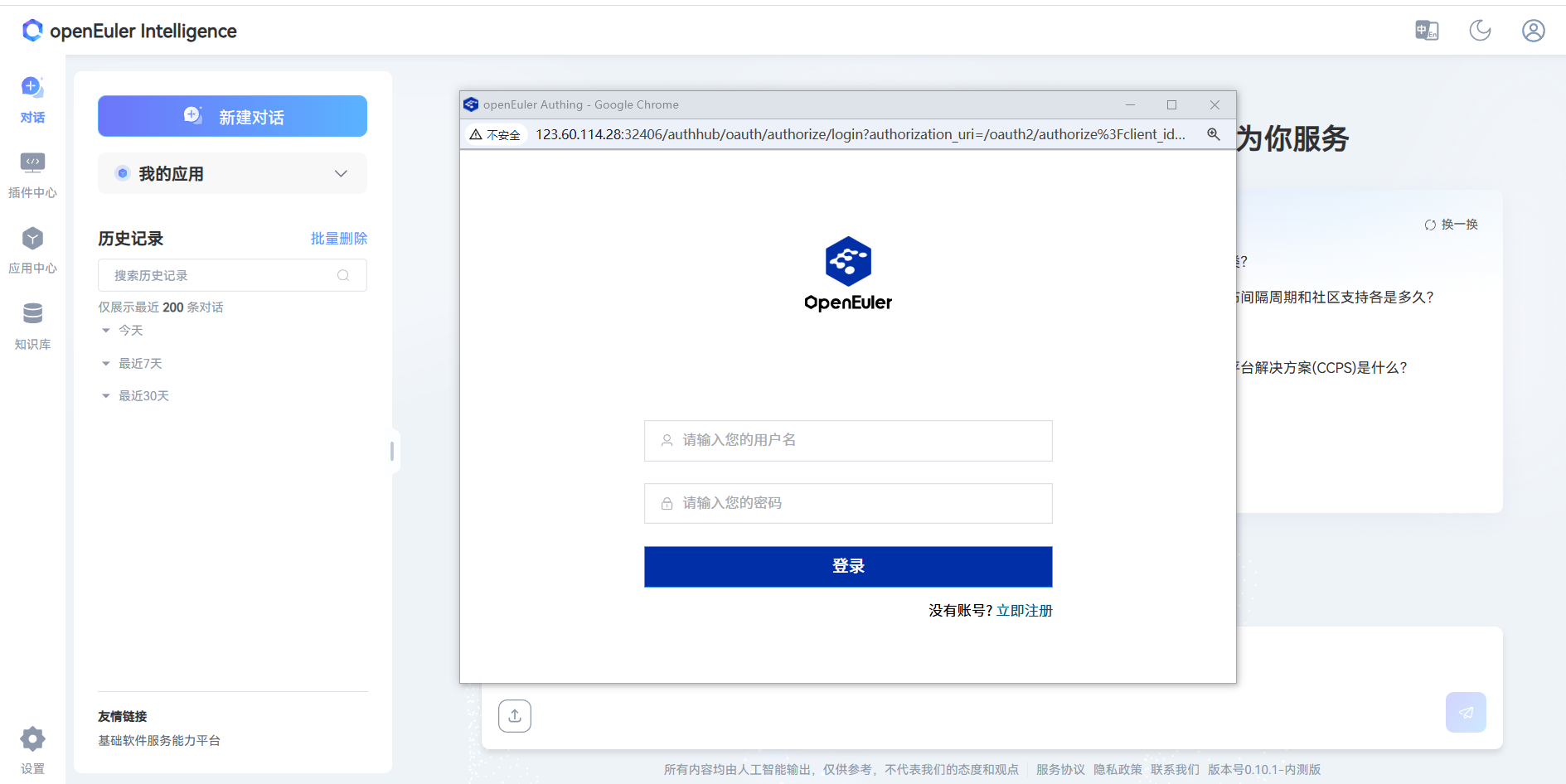Image resolution: width=1566 pixels, height=784 pixels.
Task: Click the username field in login popup
Action: 848,441
